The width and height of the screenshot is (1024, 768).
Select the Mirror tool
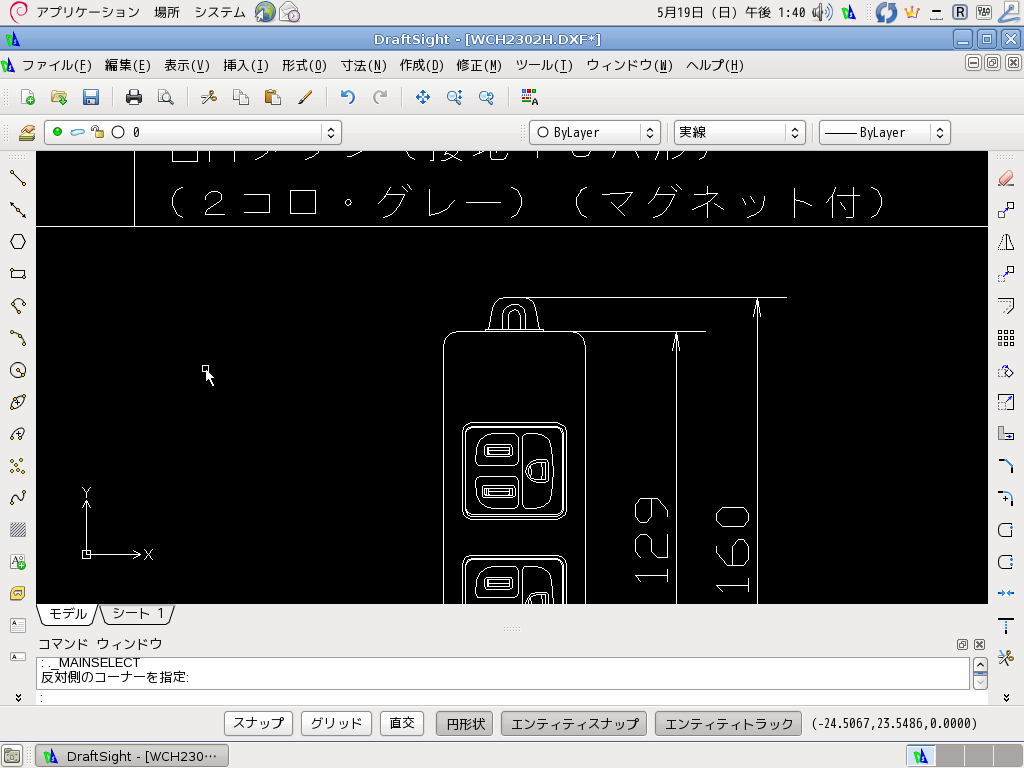pyautogui.click(x=1006, y=242)
